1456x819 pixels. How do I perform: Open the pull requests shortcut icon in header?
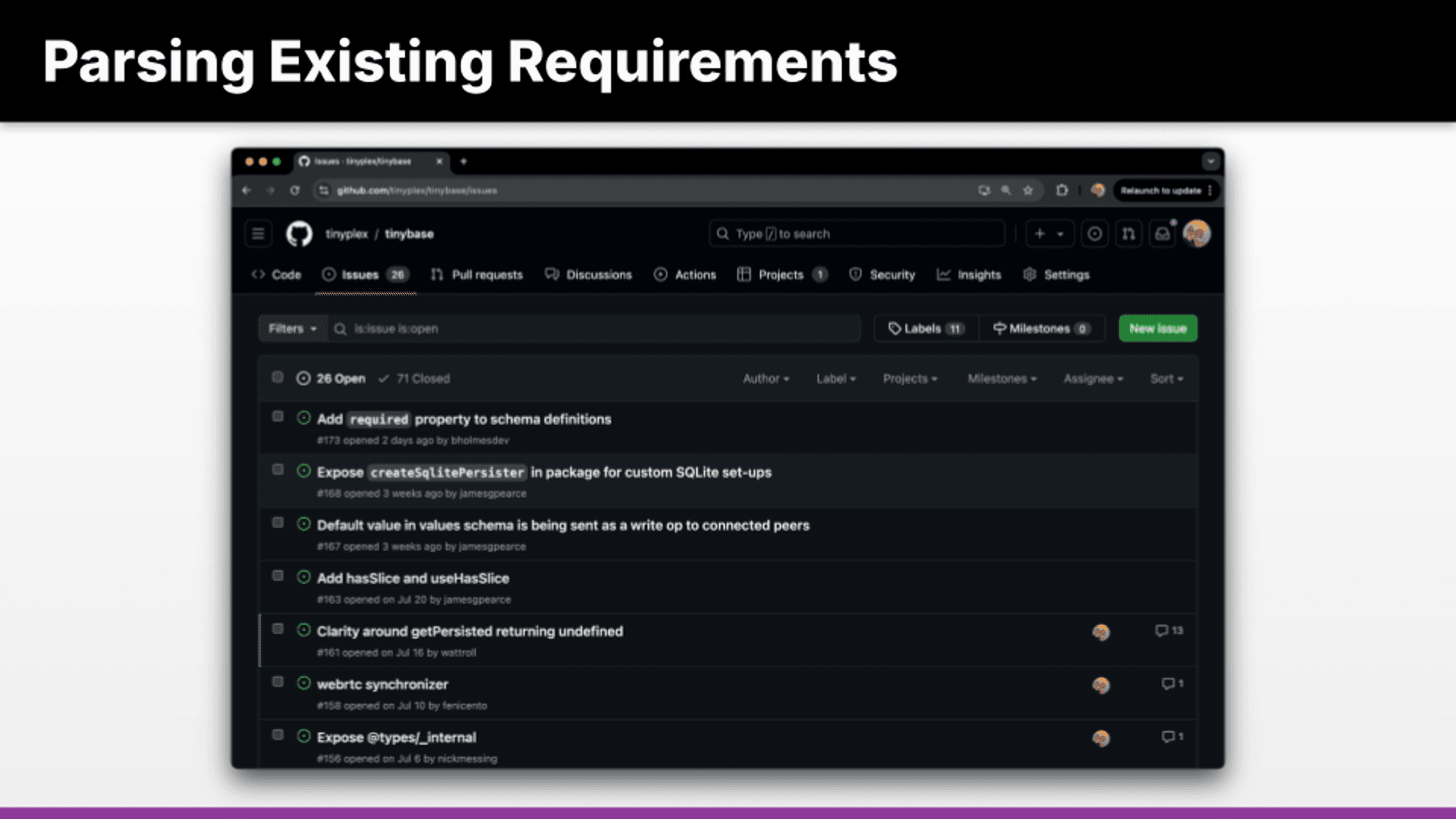tap(1128, 234)
